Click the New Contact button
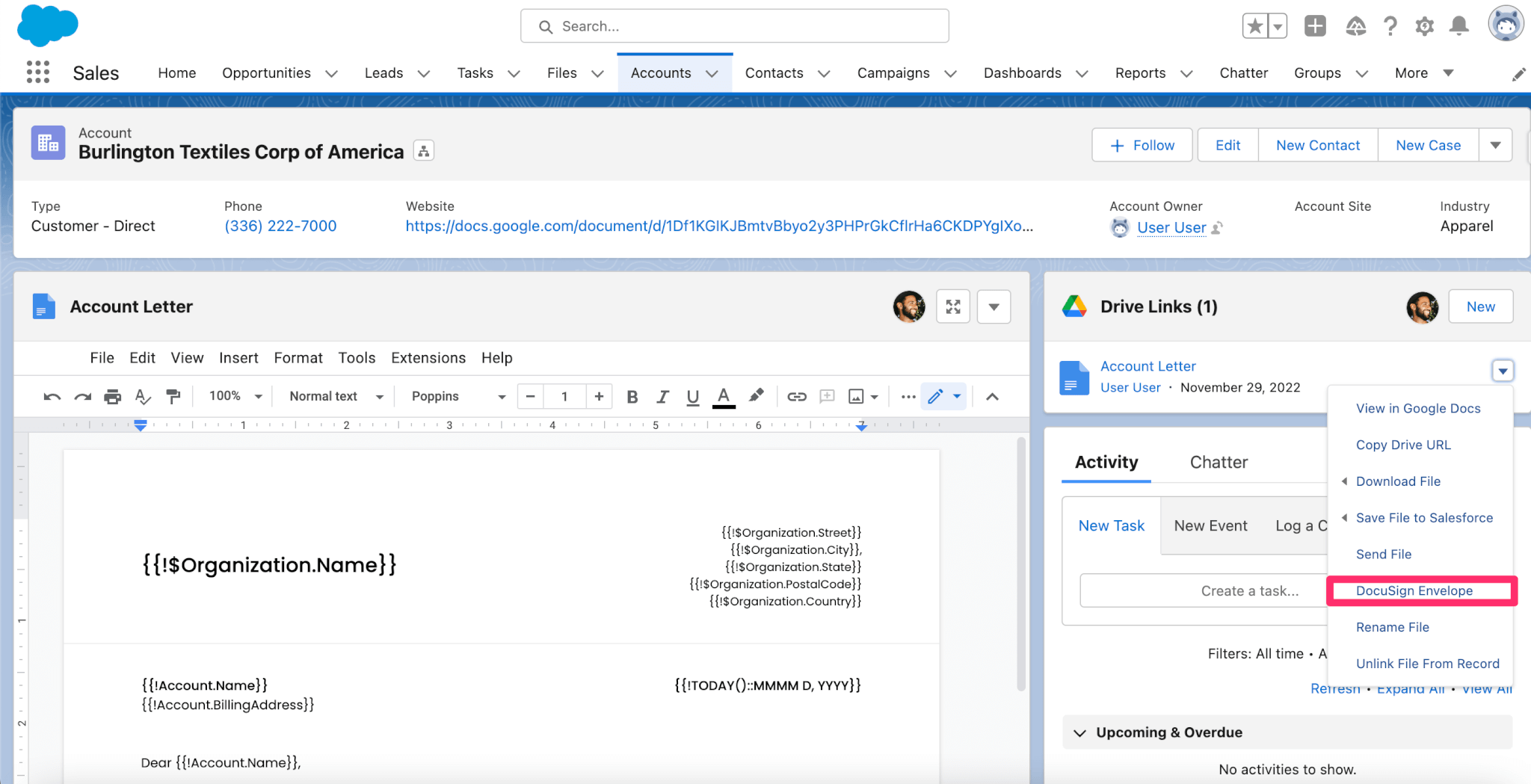This screenshot has height=784, width=1531. [x=1318, y=145]
